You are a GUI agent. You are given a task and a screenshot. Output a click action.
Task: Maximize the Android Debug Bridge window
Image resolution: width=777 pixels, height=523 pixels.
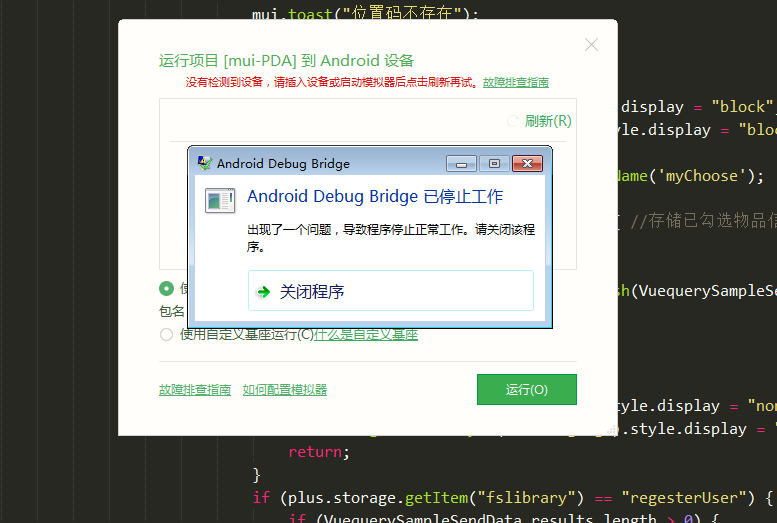tap(494, 164)
